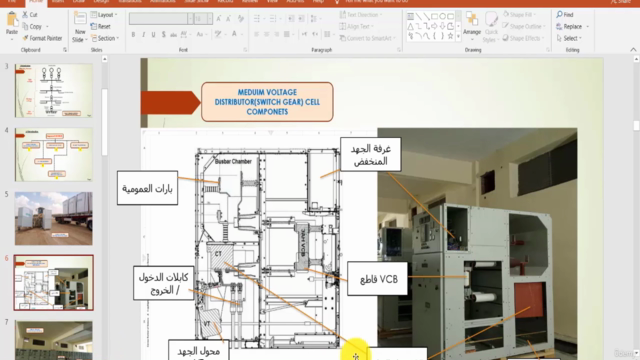The width and height of the screenshot is (640, 360).
Task: Select slide 7 thumbnail
Action: [x=53, y=340]
